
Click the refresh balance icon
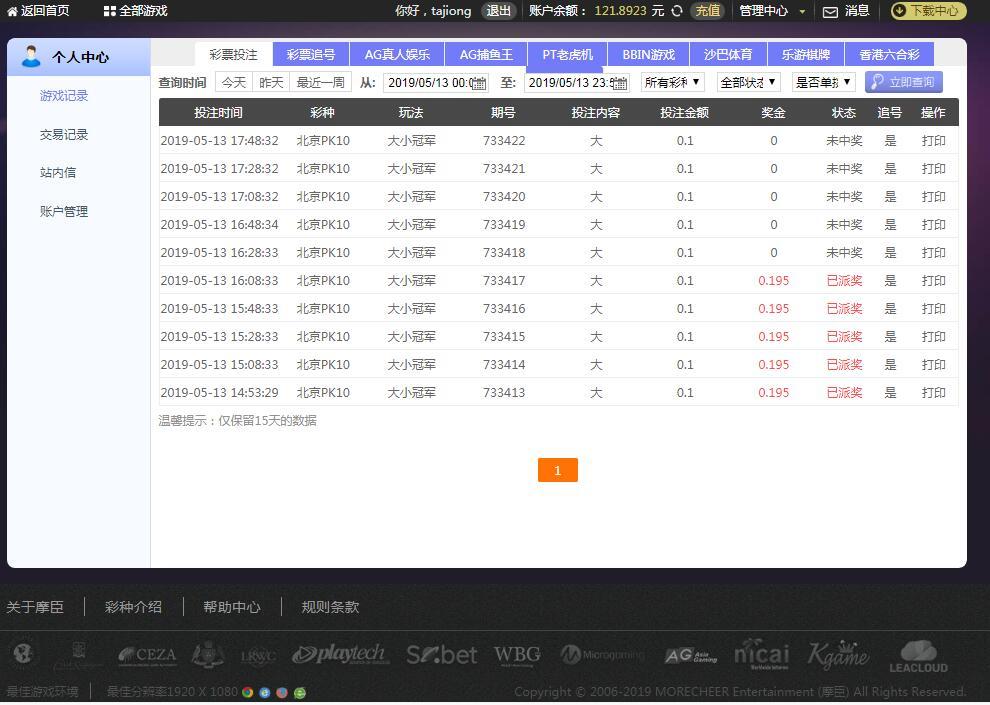coord(677,11)
